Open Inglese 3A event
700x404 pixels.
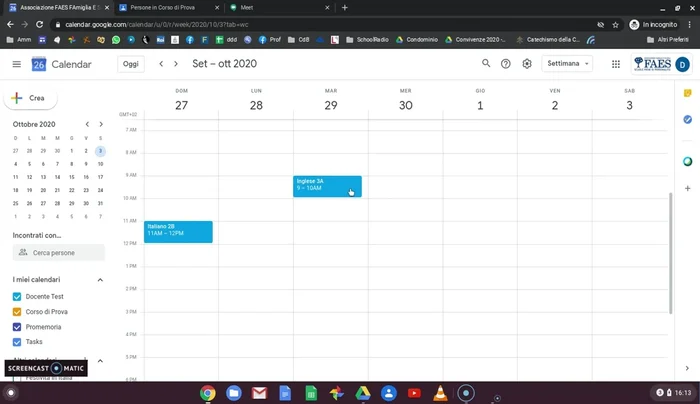(327, 186)
